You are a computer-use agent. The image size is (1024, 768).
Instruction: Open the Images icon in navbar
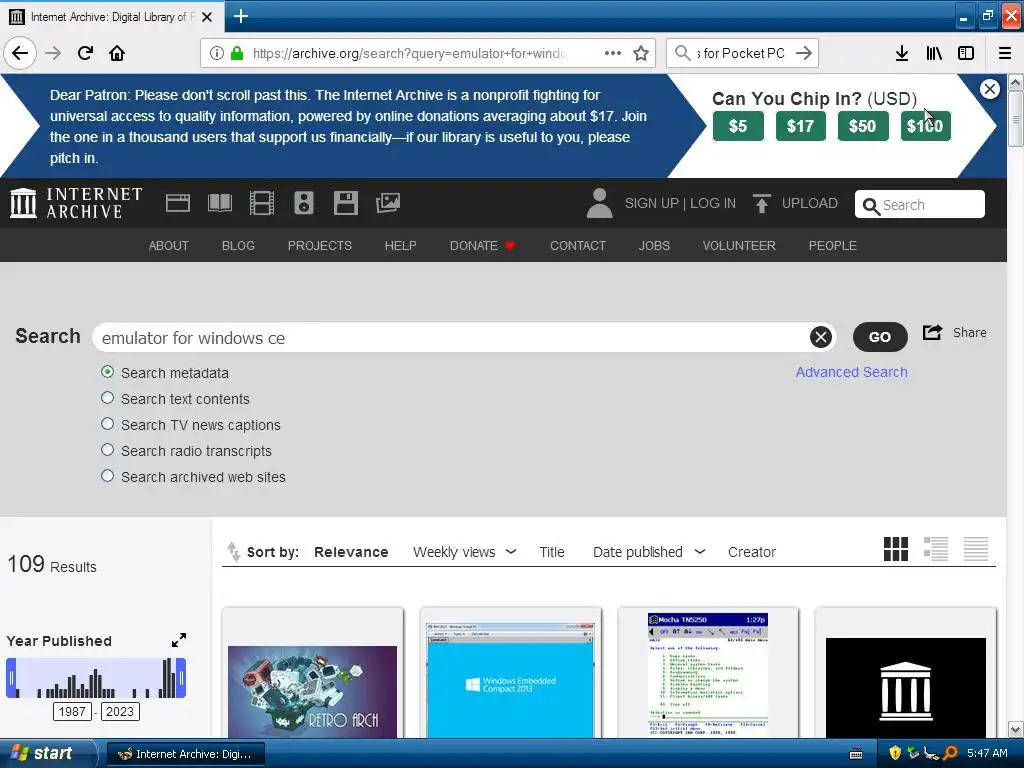388,203
